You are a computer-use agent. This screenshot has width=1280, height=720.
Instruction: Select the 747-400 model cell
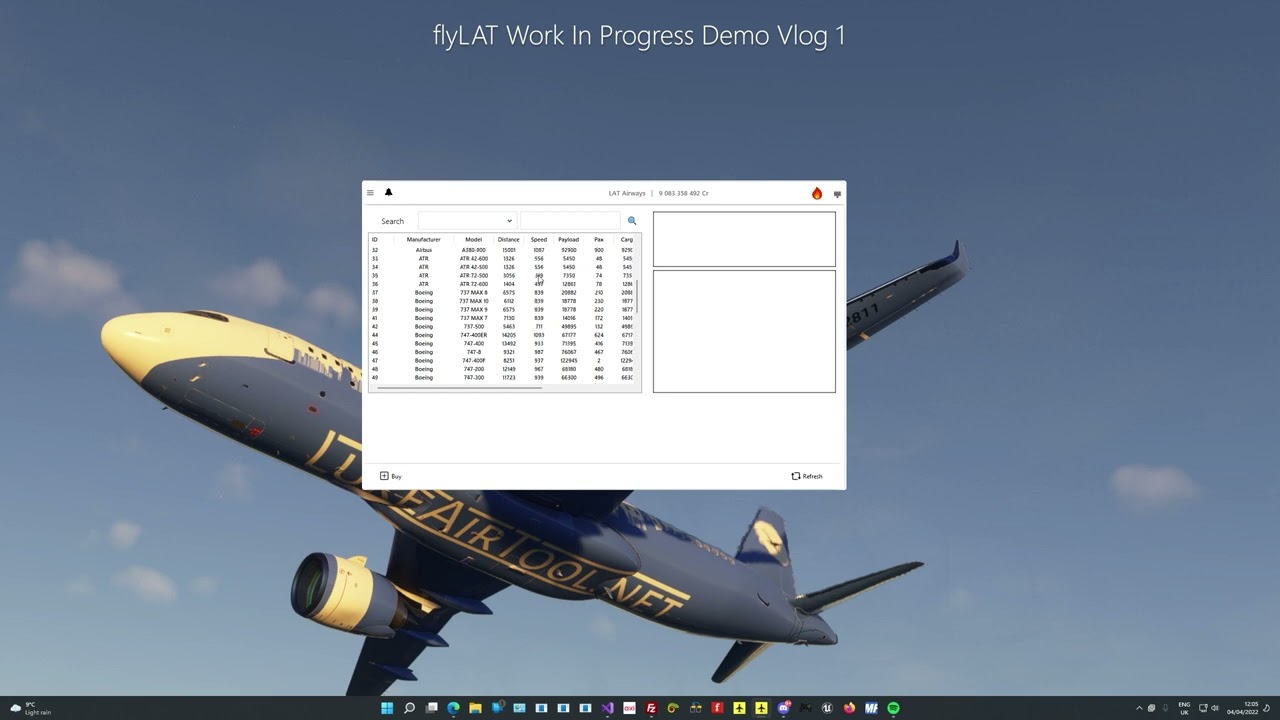click(x=474, y=344)
